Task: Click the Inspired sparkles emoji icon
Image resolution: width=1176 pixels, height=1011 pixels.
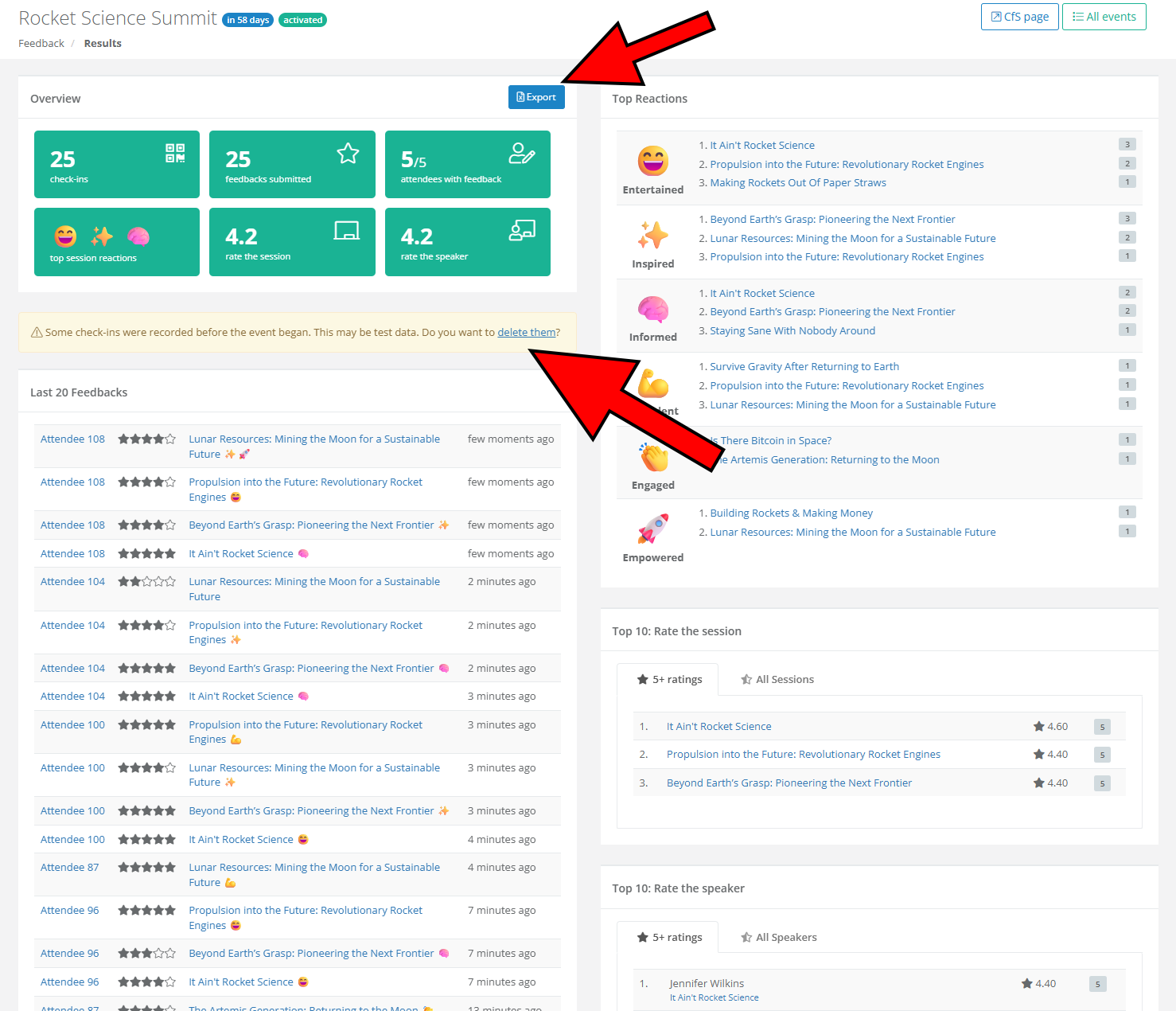Action: (x=652, y=236)
